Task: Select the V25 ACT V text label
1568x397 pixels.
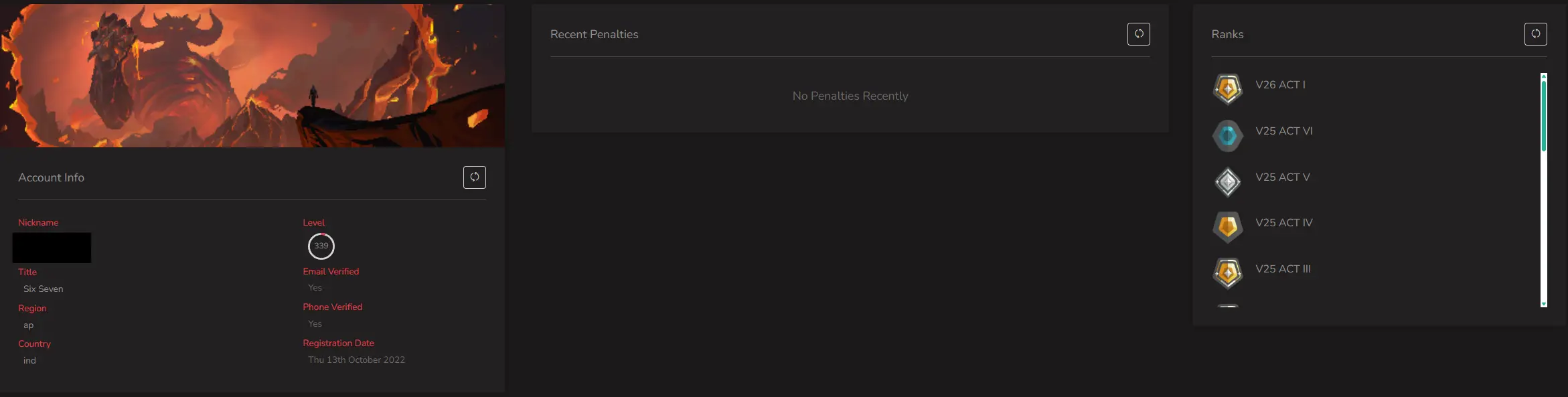Action: coord(1282,177)
